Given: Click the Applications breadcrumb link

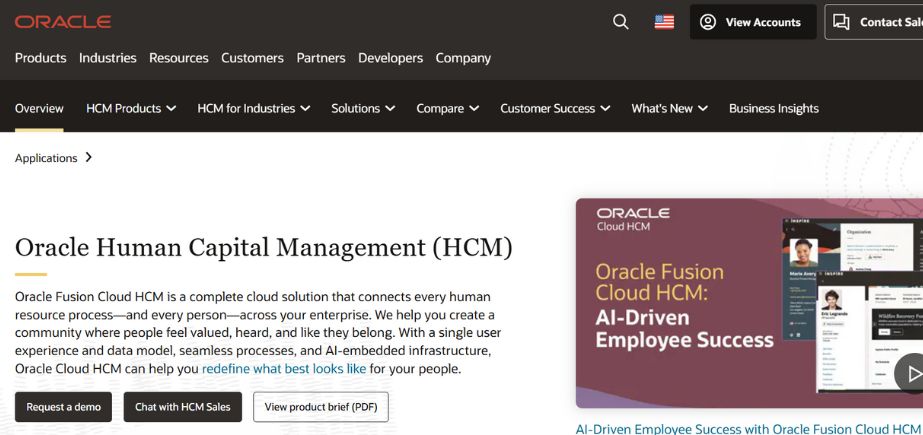Looking at the screenshot, I should point(46,158).
